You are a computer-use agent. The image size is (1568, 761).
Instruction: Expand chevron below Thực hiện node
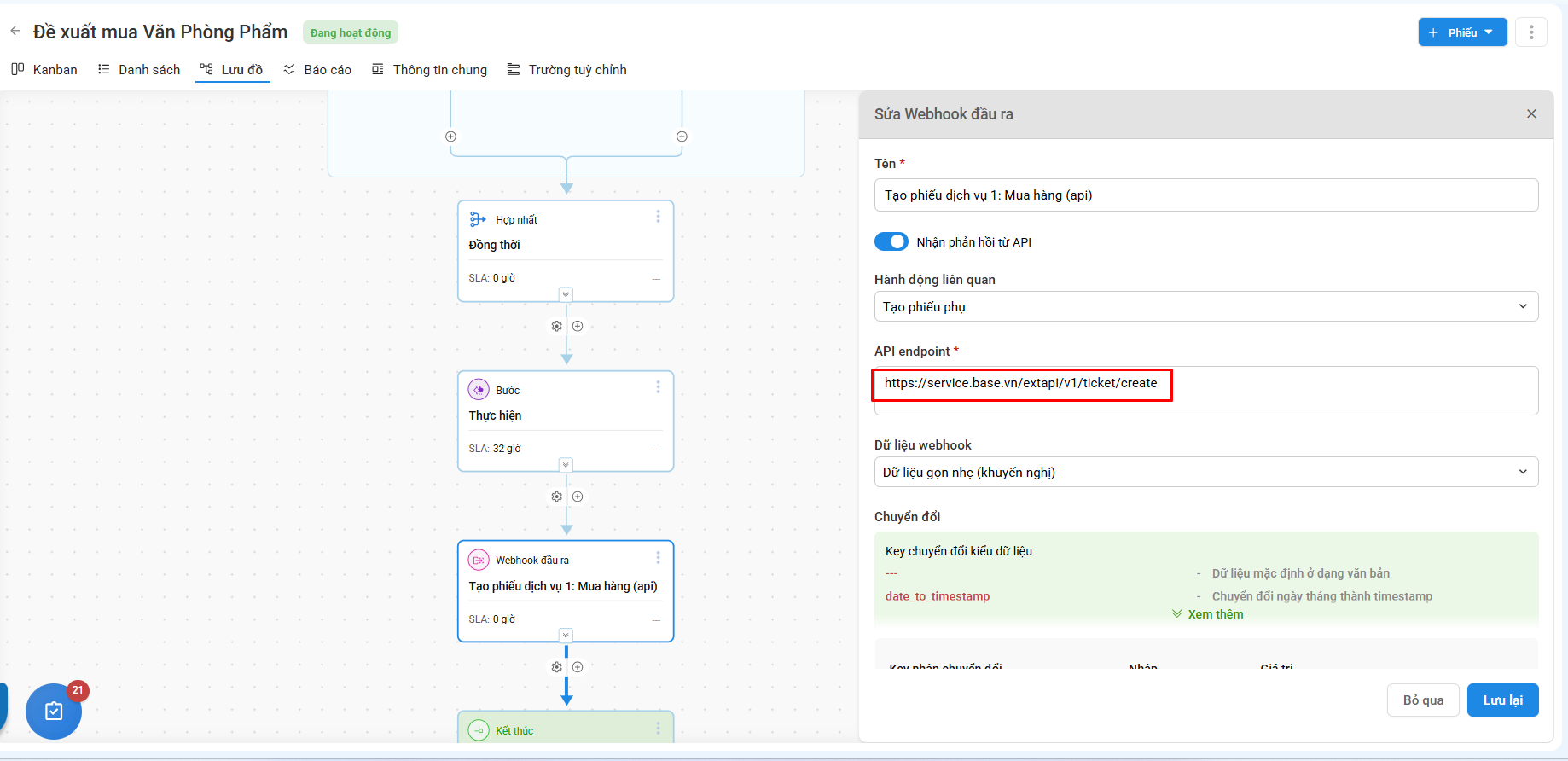tap(566, 465)
